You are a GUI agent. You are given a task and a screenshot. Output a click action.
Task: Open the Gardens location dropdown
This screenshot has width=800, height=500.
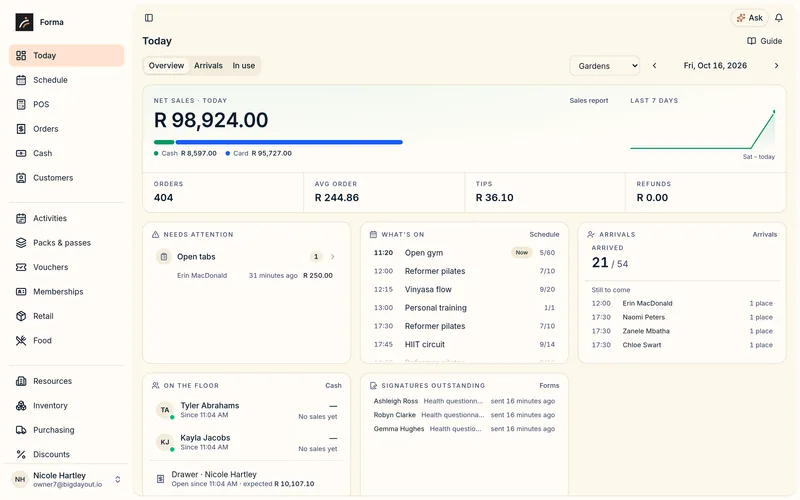click(x=605, y=66)
